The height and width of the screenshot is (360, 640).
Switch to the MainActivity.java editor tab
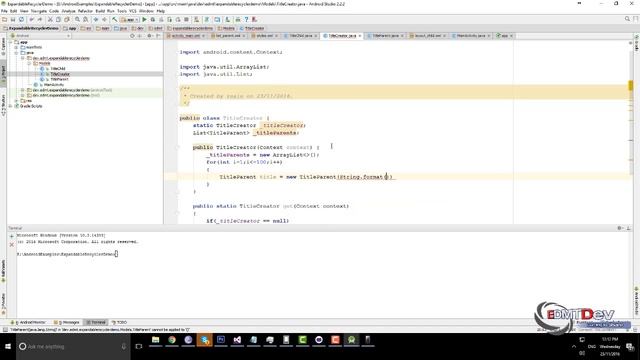(471, 36)
